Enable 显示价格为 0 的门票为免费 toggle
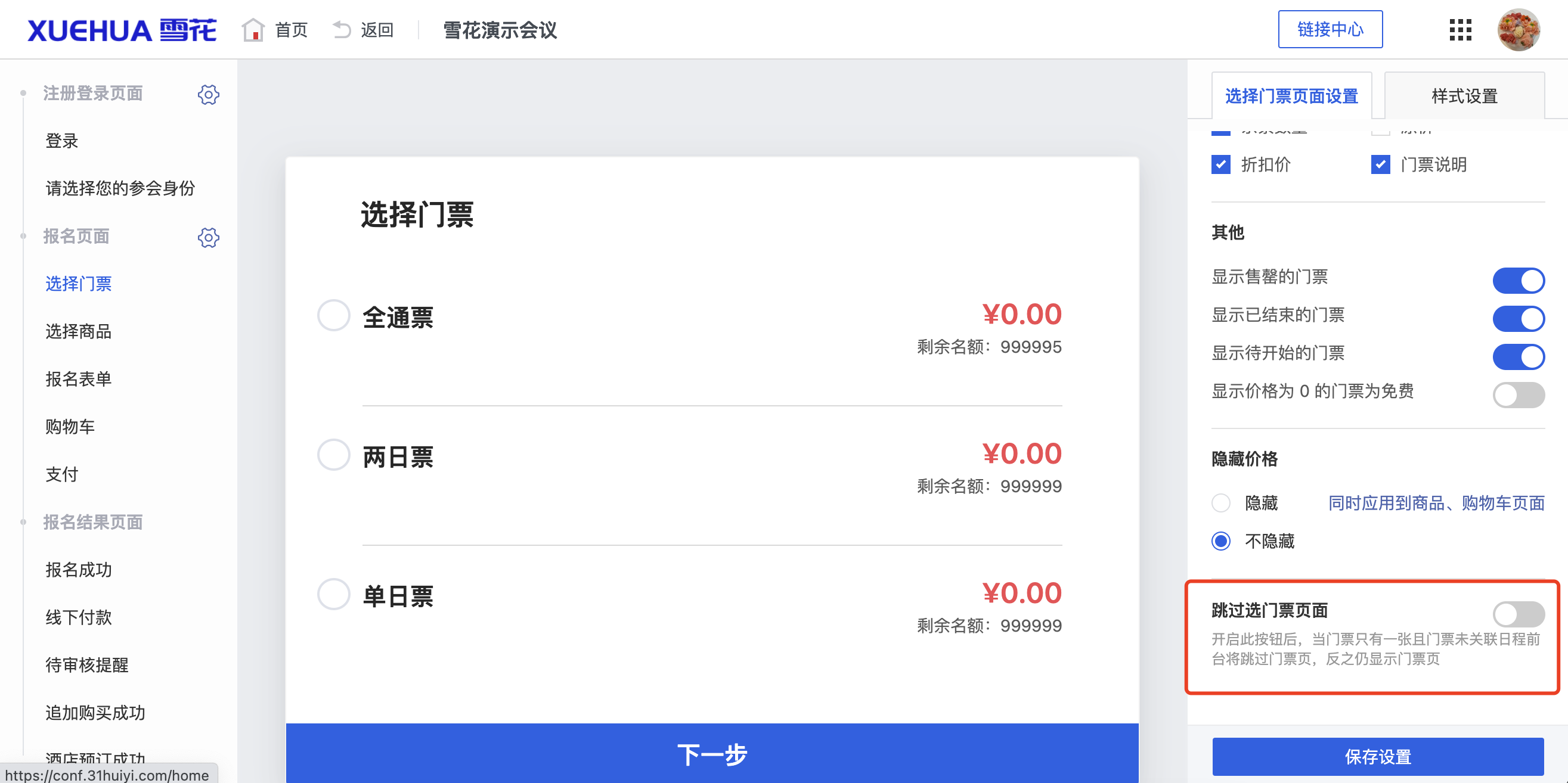1568x783 pixels. coord(1519,394)
